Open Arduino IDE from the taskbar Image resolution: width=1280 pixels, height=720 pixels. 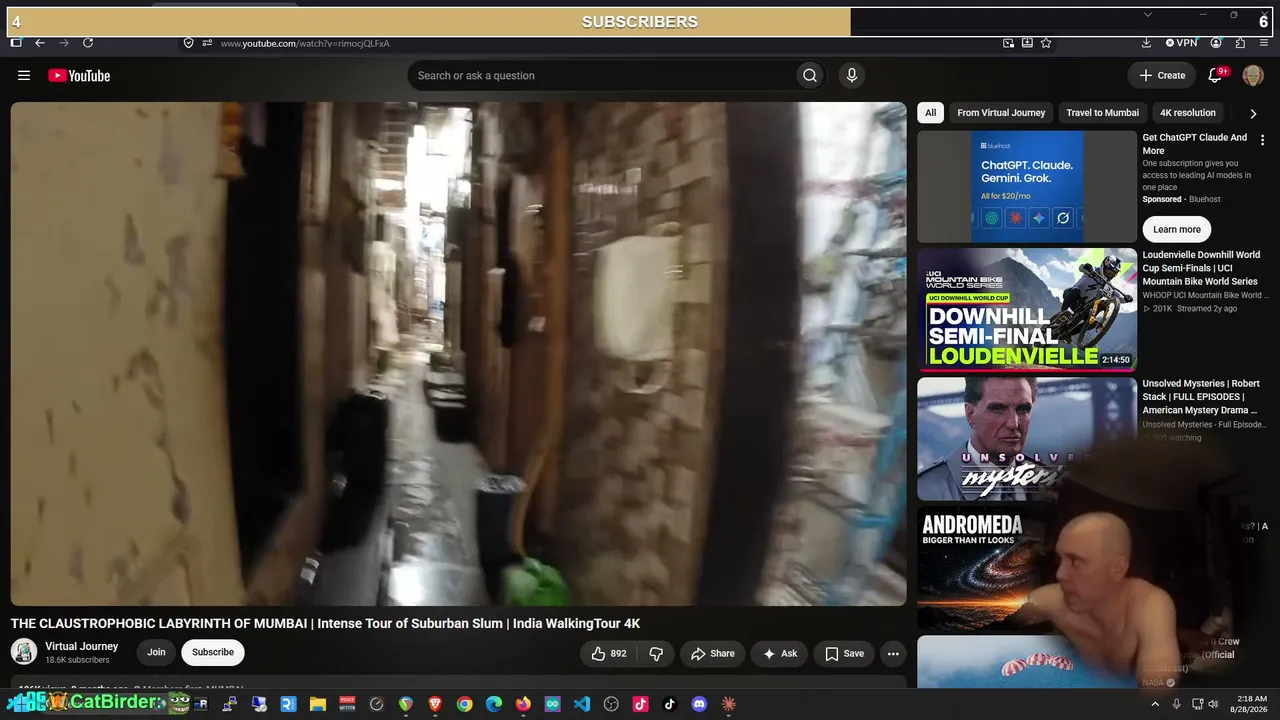coord(553,704)
